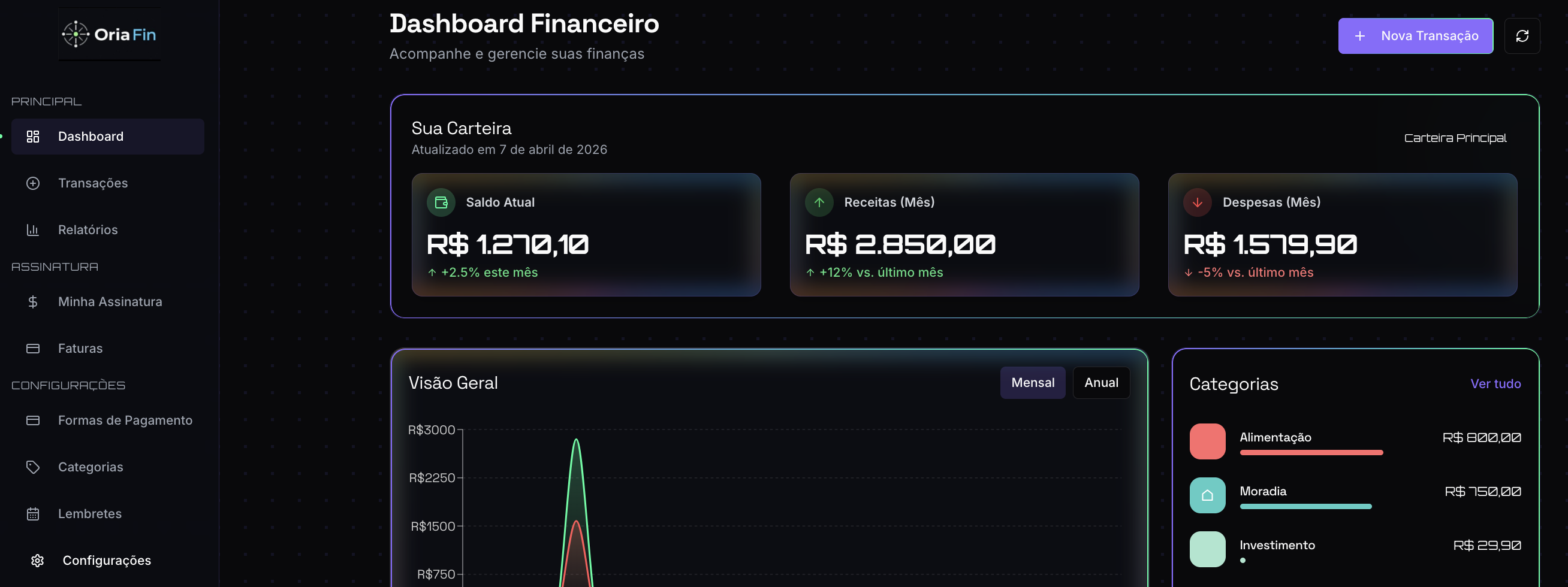Click the Moradia house icon
Image resolution: width=1568 pixels, height=587 pixels.
point(1207,495)
